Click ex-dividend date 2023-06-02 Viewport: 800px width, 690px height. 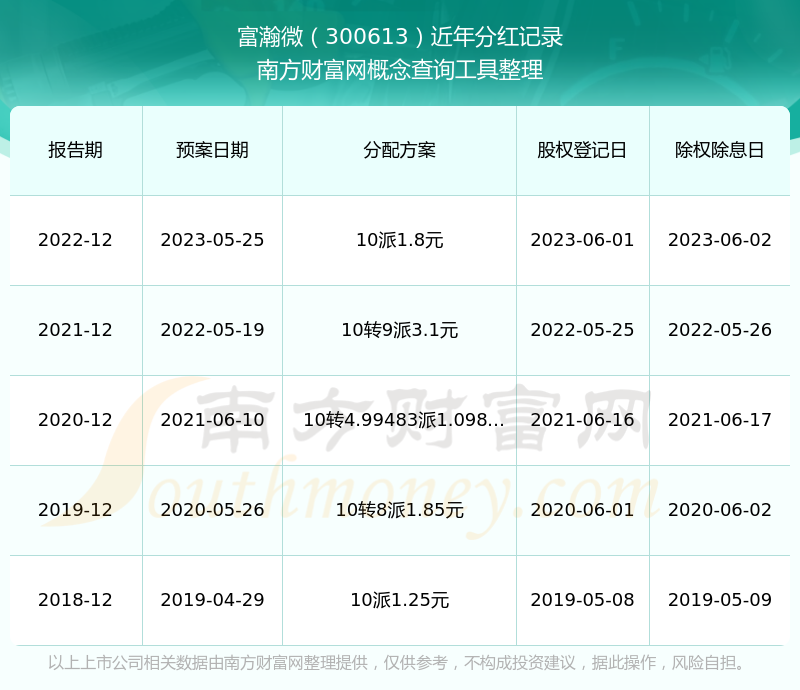pos(719,240)
